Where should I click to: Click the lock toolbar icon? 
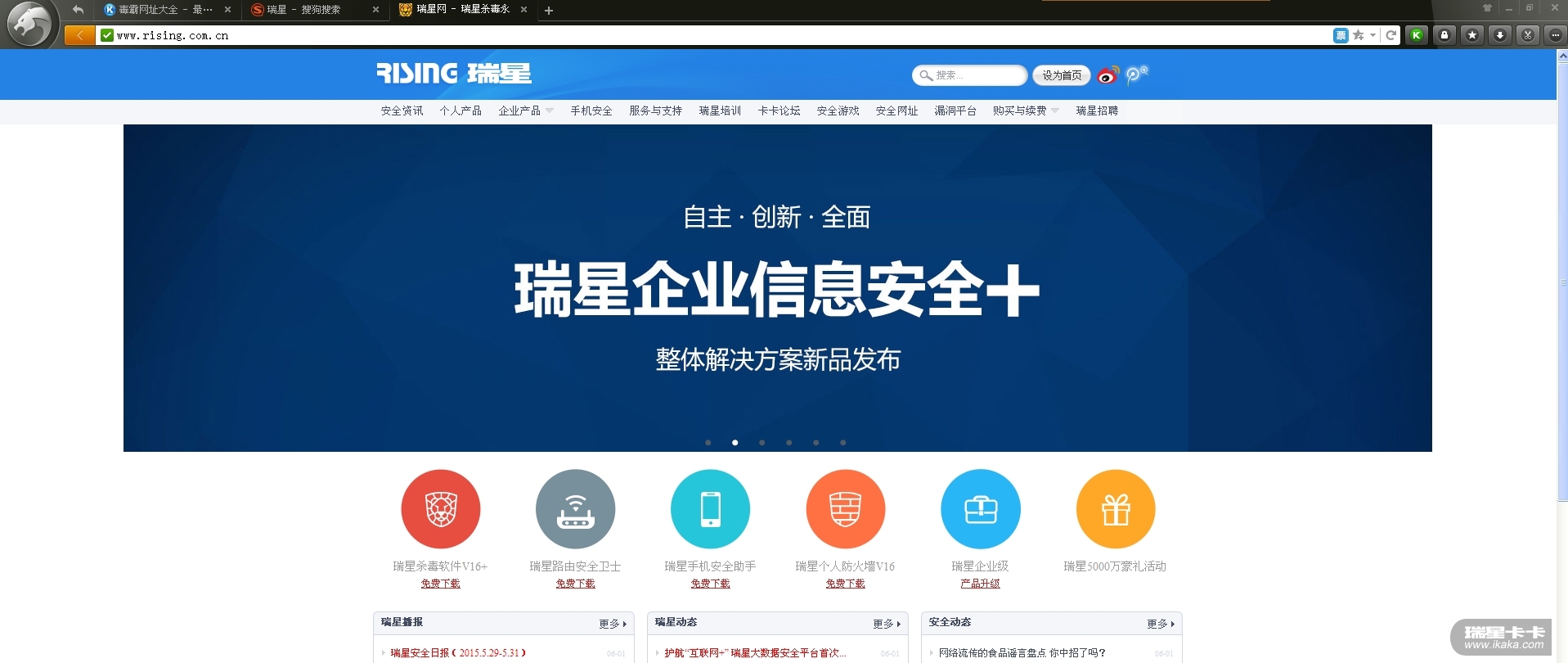[1444, 35]
